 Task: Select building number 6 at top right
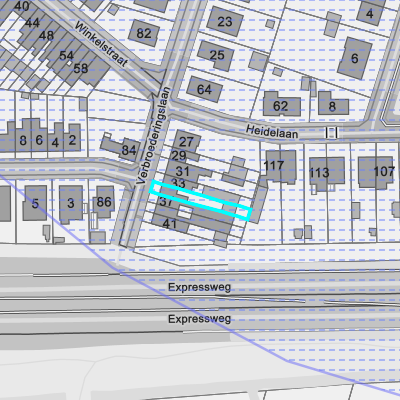coord(354,58)
